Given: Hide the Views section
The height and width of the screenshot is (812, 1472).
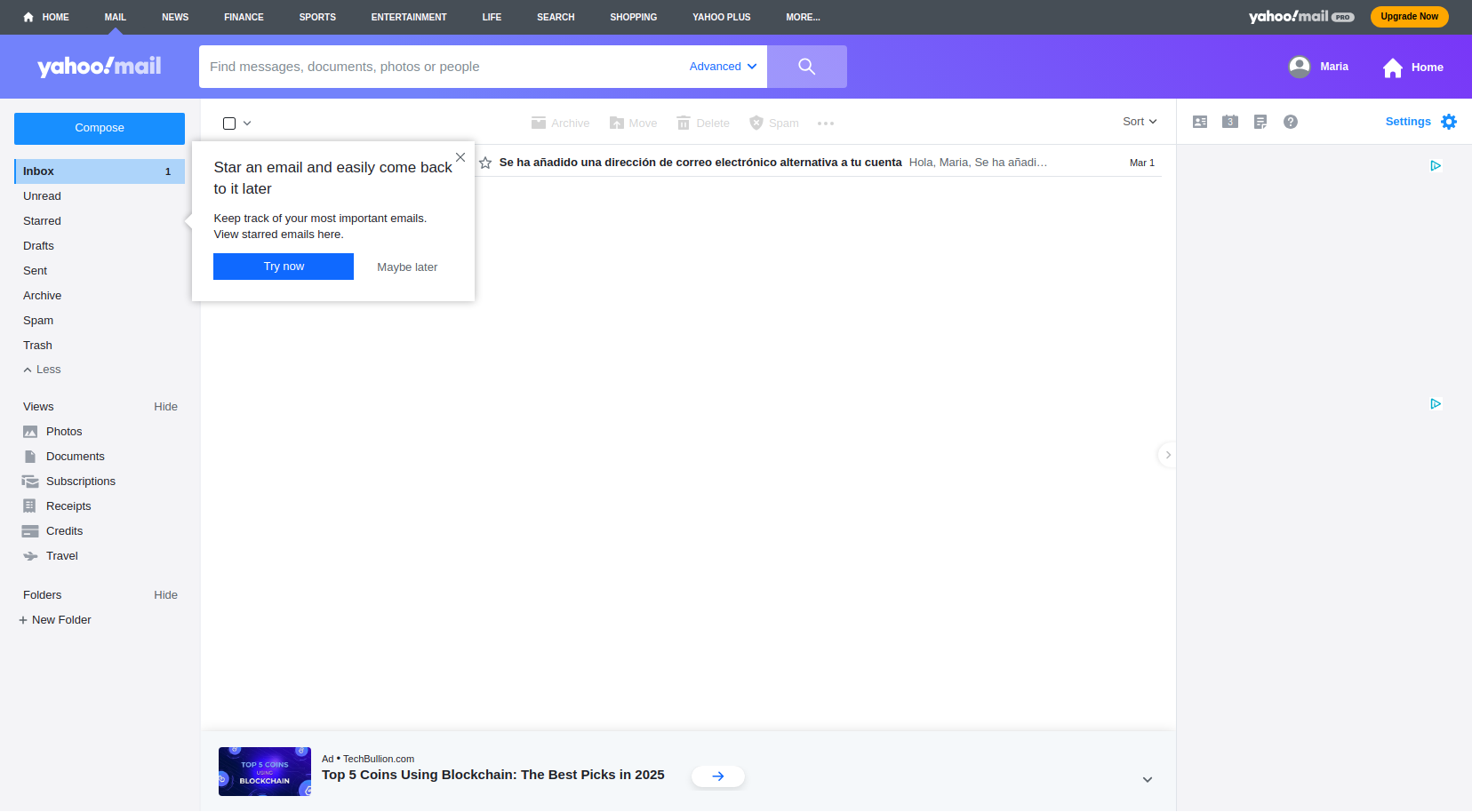Looking at the screenshot, I should 165,407.
